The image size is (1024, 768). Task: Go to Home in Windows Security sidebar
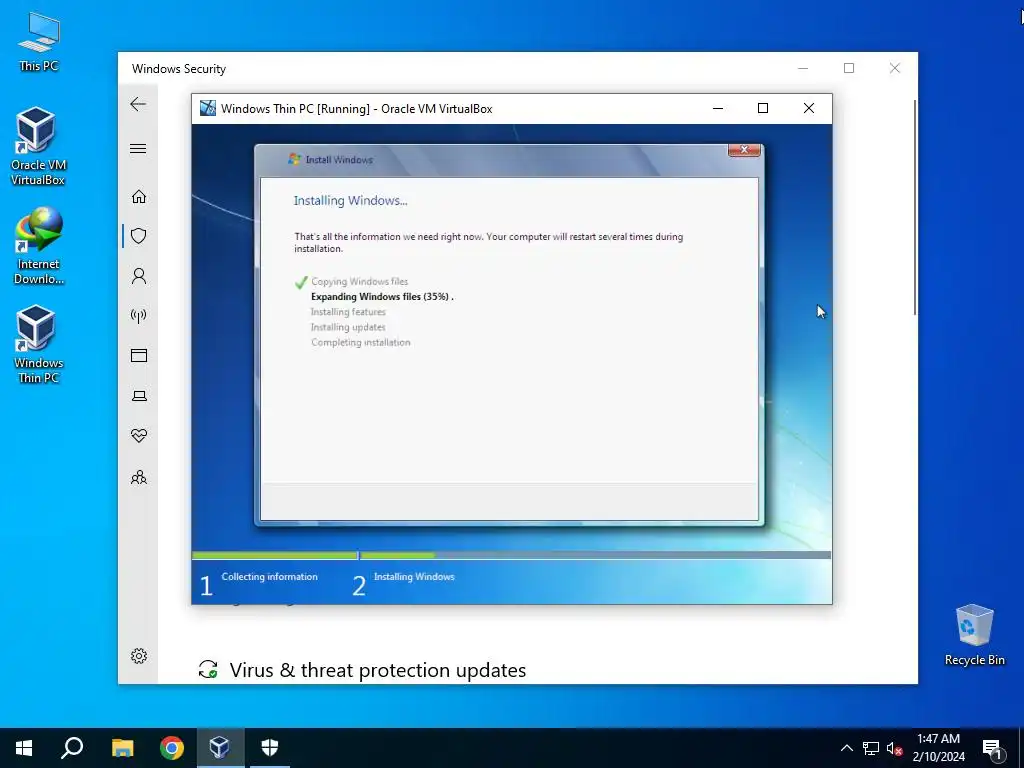point(138,197)
